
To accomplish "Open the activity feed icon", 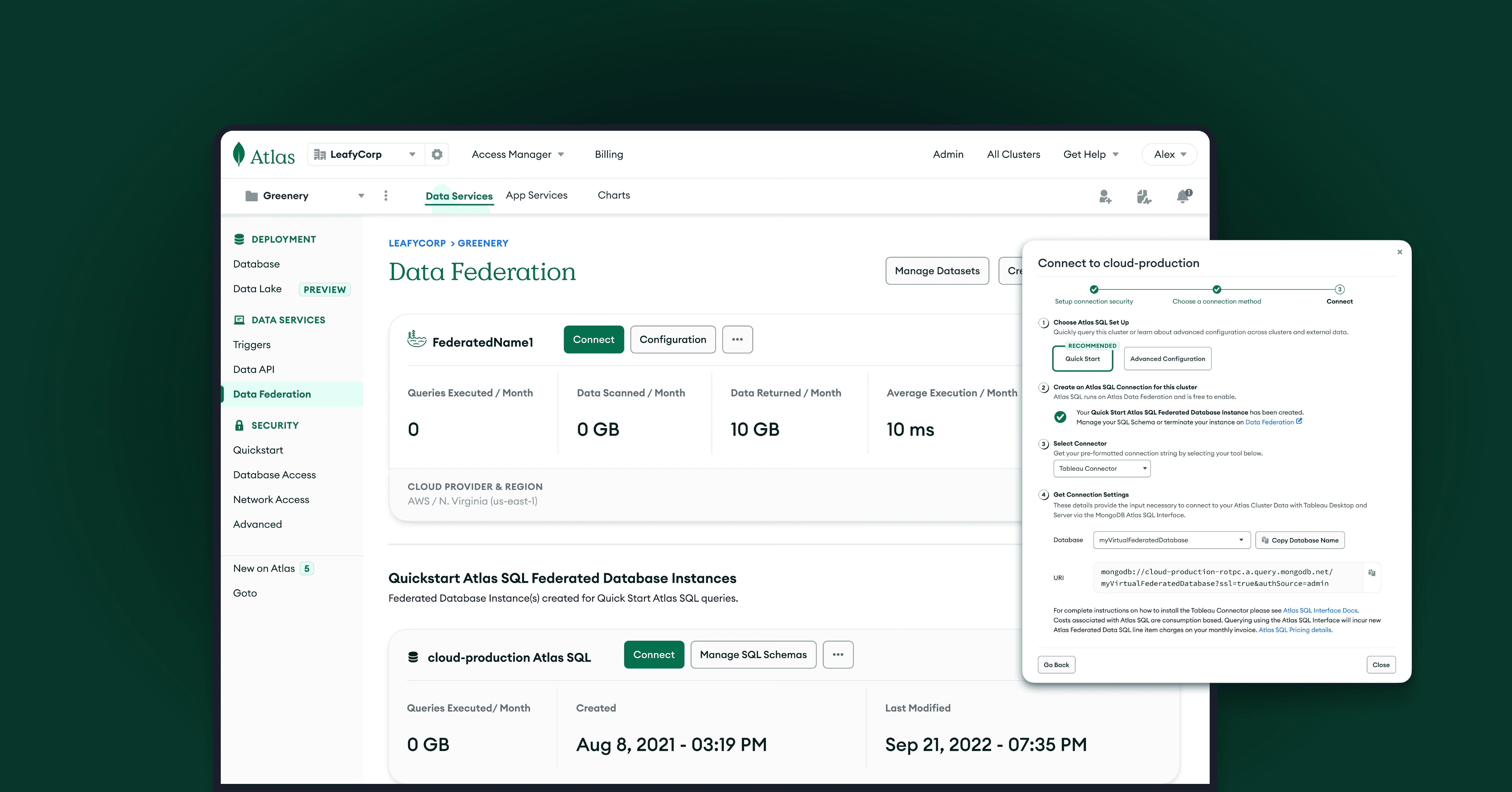I will 1143,196.
